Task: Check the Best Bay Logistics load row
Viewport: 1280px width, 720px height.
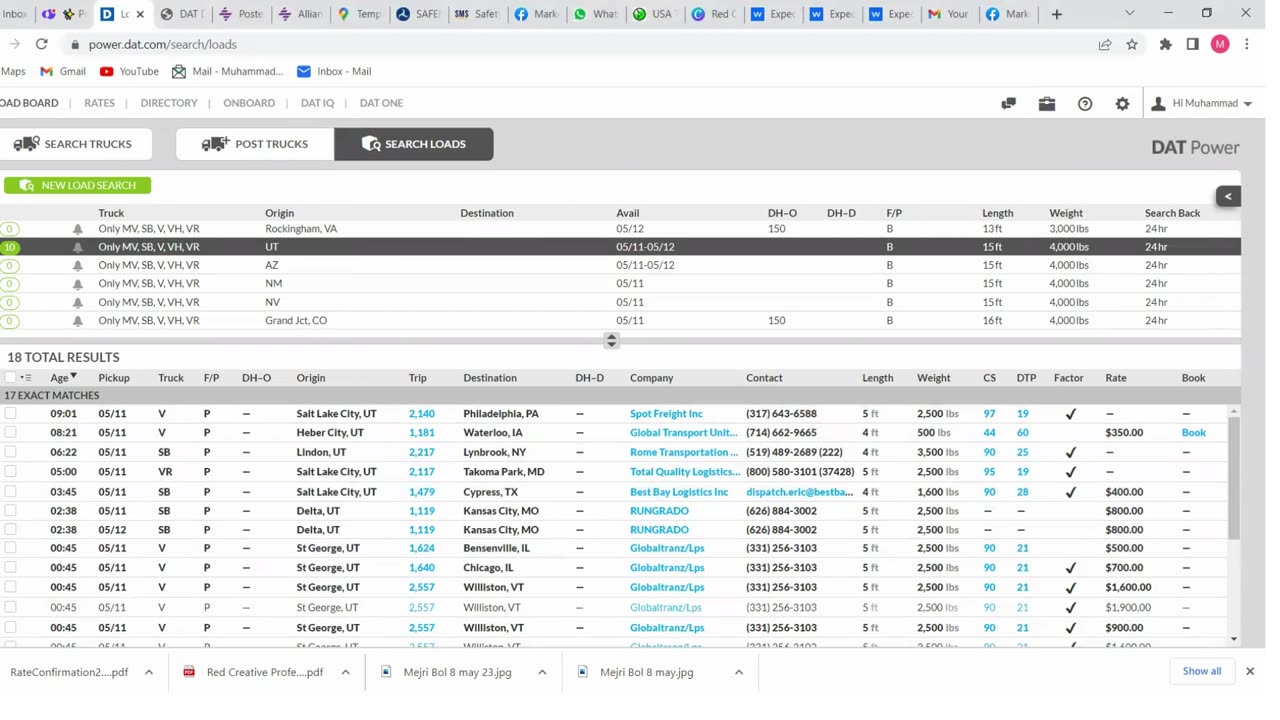Action: [10, 492]
